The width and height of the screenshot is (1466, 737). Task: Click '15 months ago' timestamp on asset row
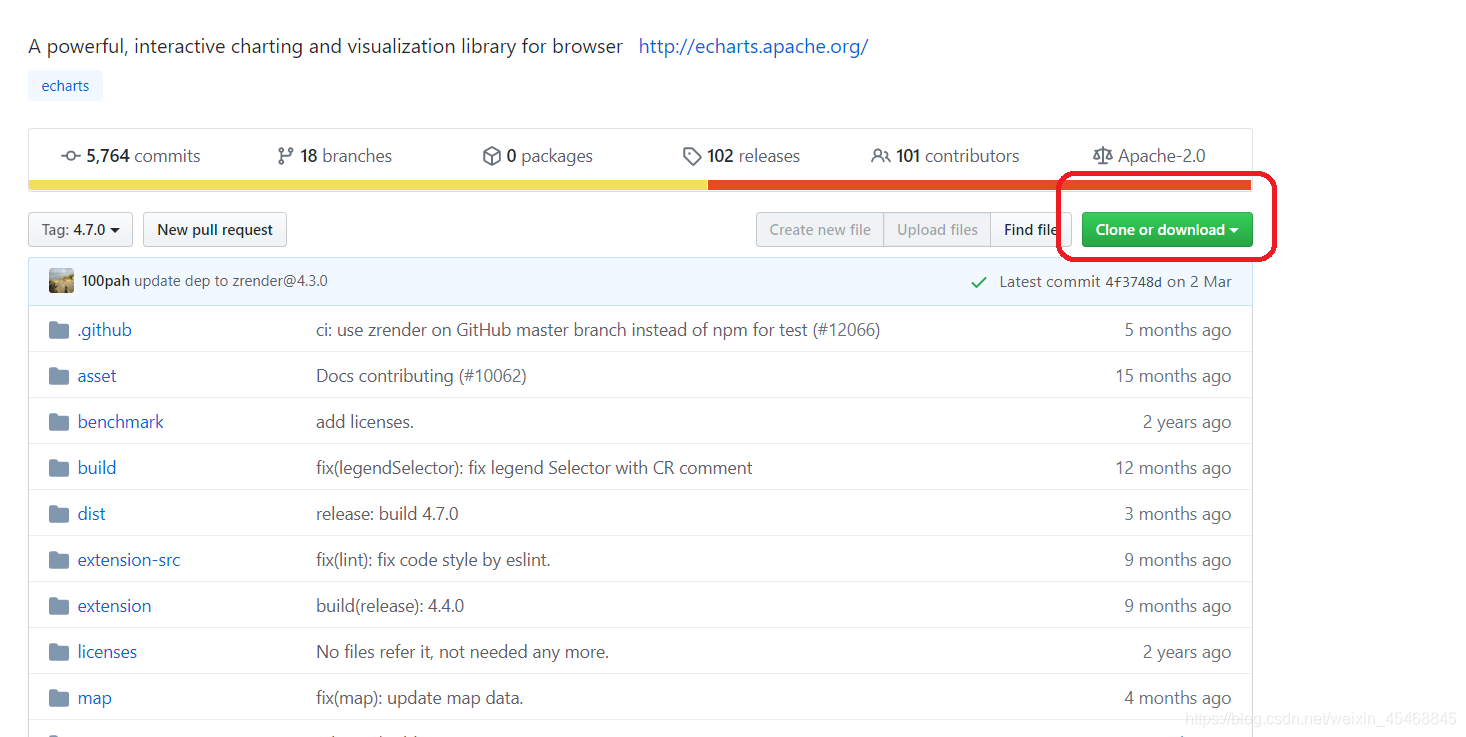1173,376
